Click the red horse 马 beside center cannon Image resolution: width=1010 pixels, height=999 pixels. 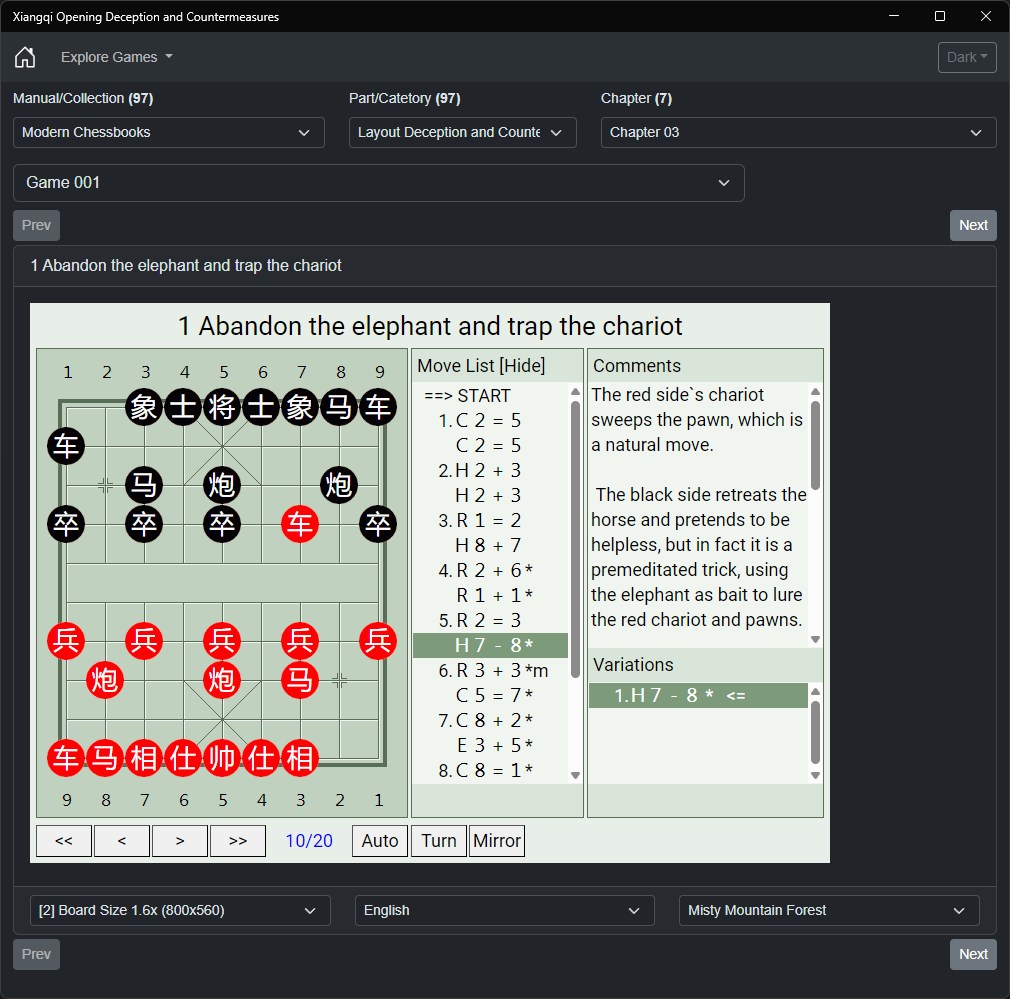click(300, 680)
